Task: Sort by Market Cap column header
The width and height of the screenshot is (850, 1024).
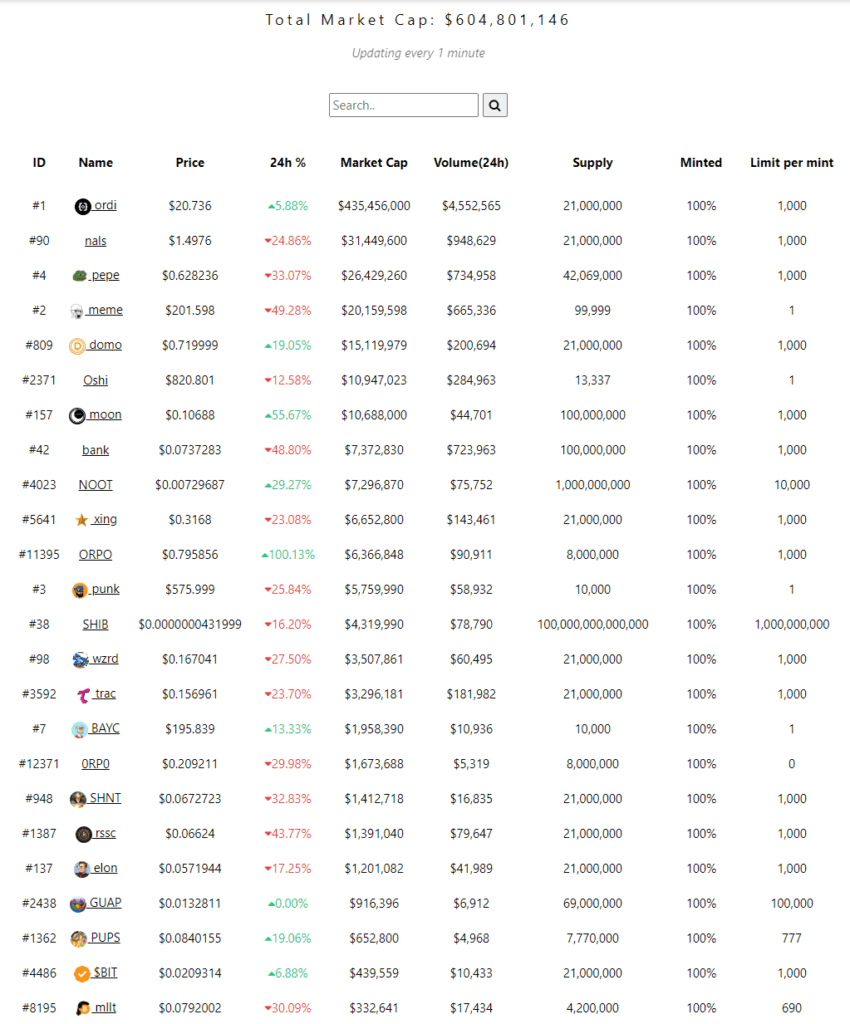Action: (374, 163)
